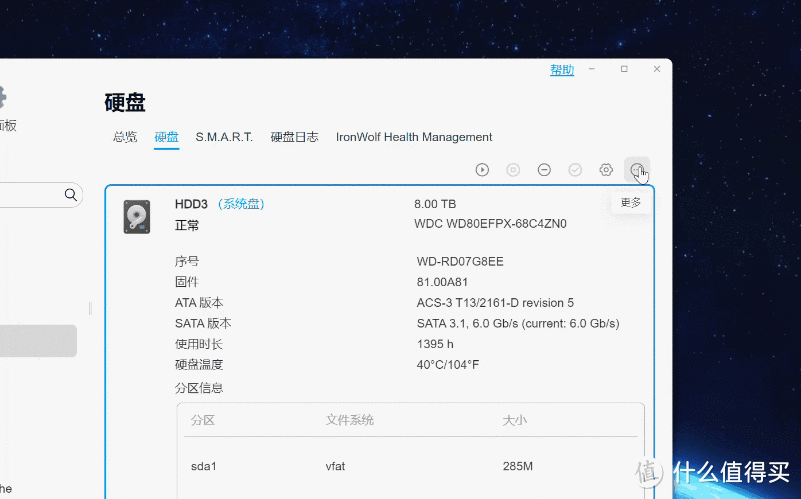This screenshot has height=499, width=801.
Task: Click the 帮助 help link
Action: (x=562, y=70)
